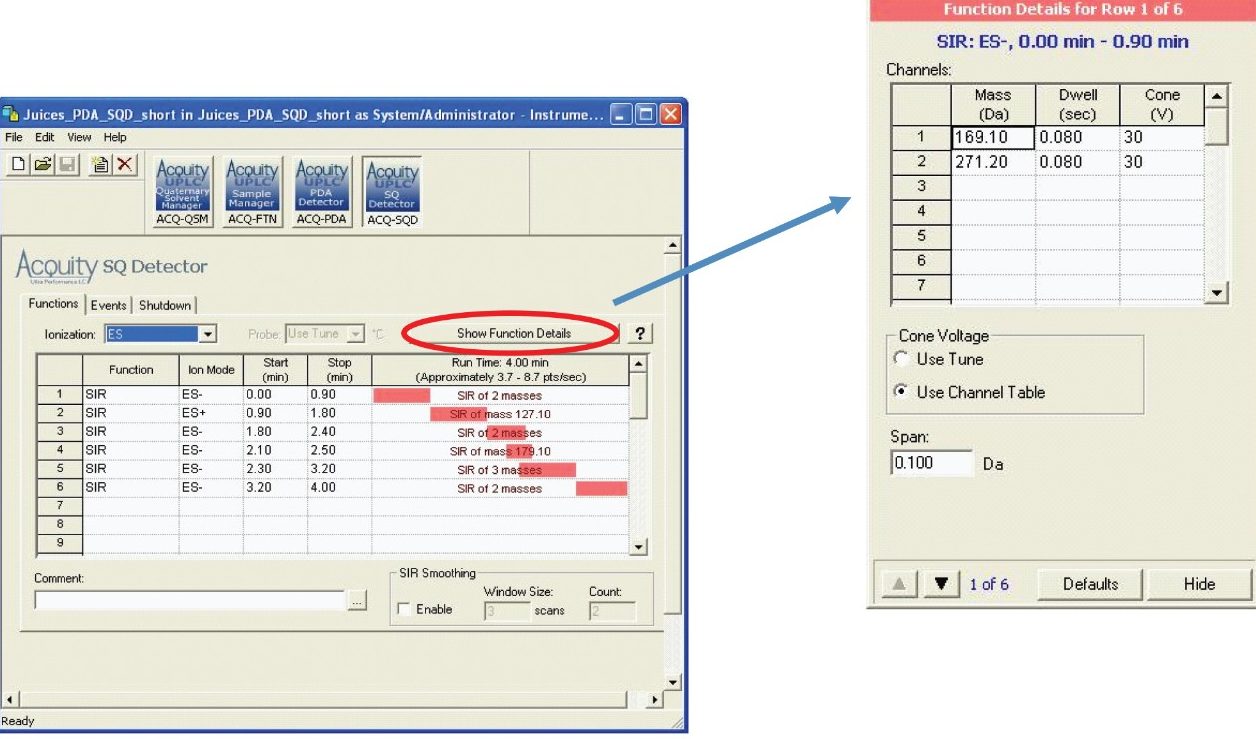This screenshot has height=739, width=1256.
Task: Click the Comment text field
Action: 190,601
